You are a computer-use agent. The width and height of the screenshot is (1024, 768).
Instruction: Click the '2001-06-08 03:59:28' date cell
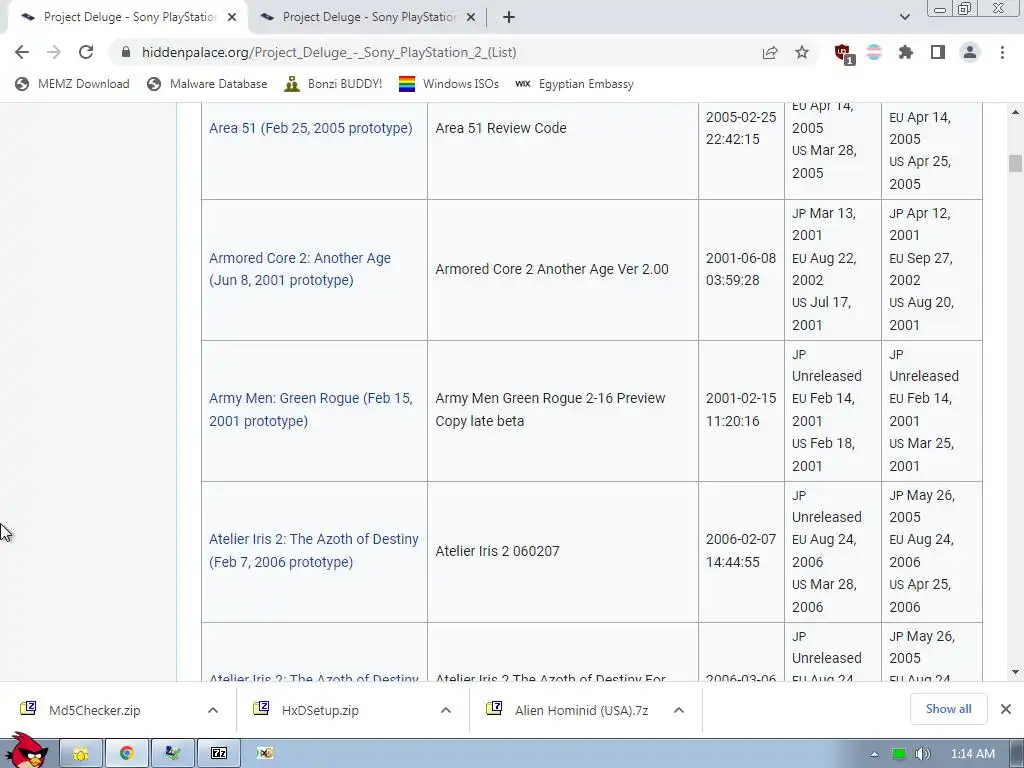pyautogui.click(x=741, y=269)
